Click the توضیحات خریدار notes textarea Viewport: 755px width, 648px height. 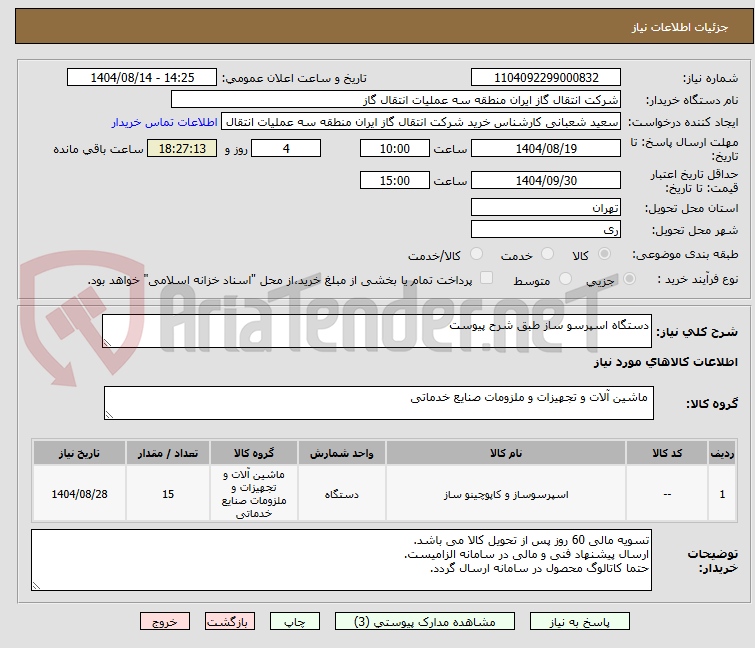pyautogui.click(x=341, y=560)
